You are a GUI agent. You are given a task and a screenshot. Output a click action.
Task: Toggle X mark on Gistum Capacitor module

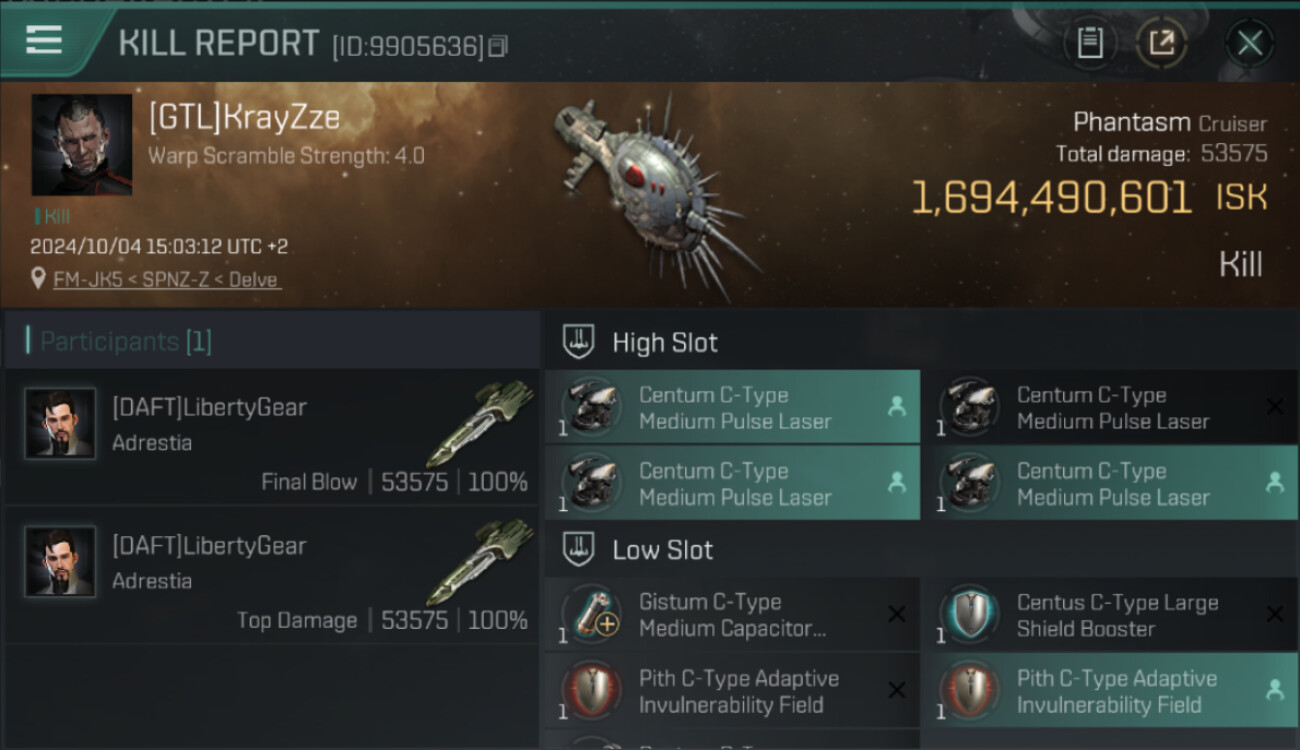point(897,615)
